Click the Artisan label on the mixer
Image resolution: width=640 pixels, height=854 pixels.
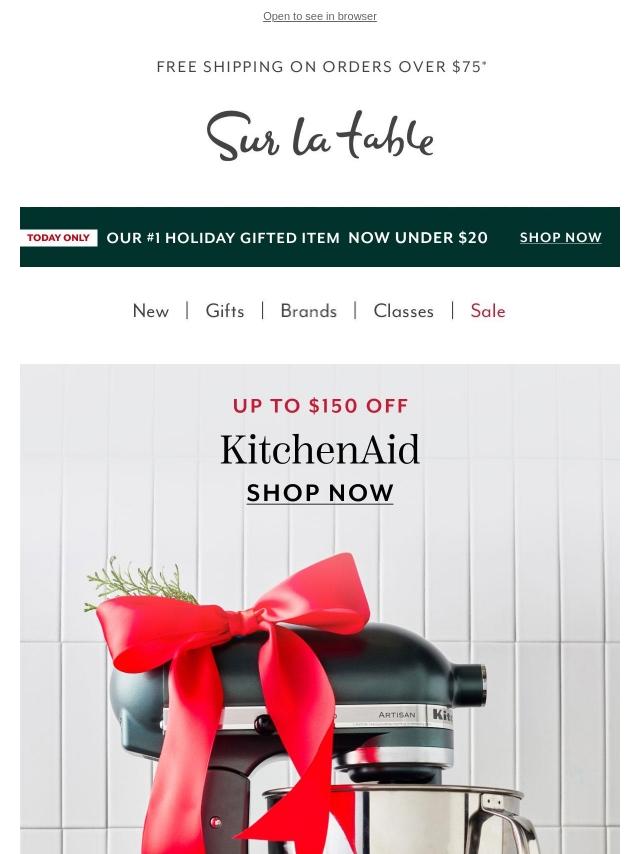click(x=397, y=715)
